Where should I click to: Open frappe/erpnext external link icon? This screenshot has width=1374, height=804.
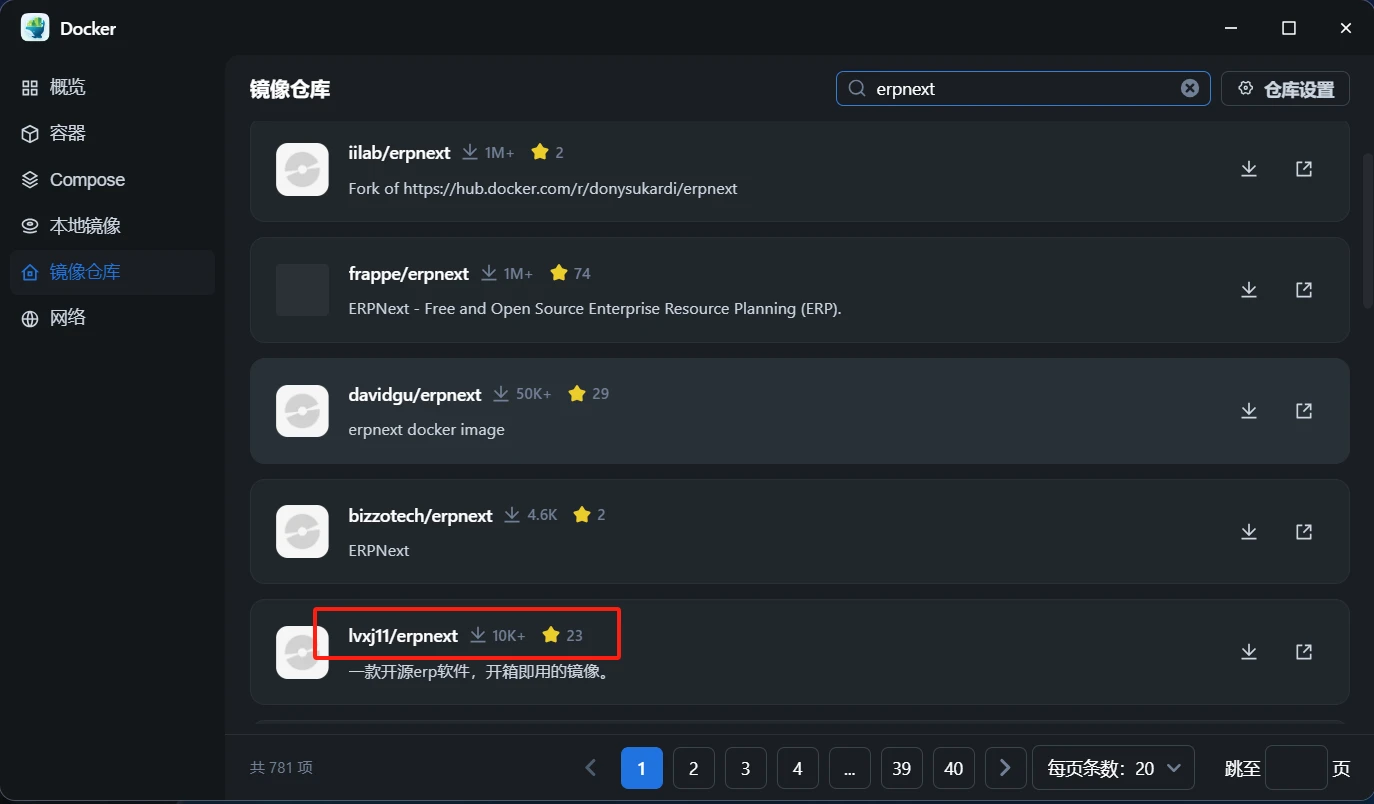tap(1304, 290)
